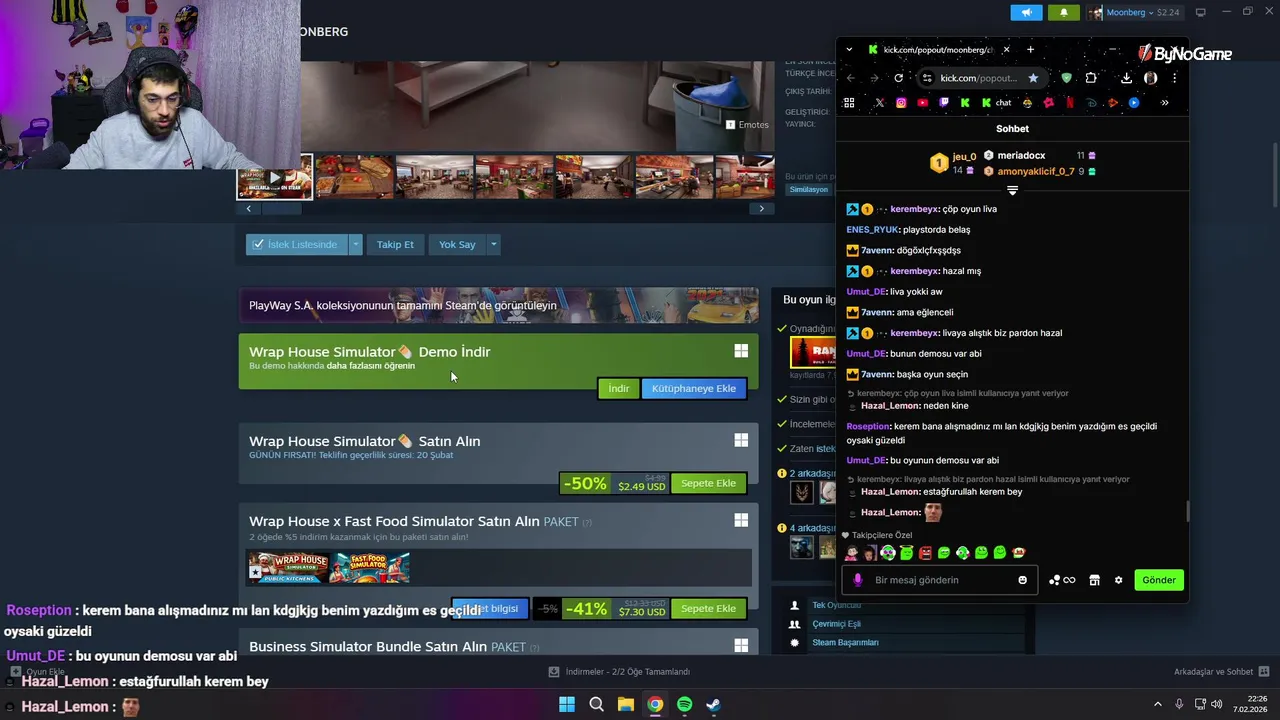
Task: Open the Kick shop icon in chat
Action: pos(1094,580)
